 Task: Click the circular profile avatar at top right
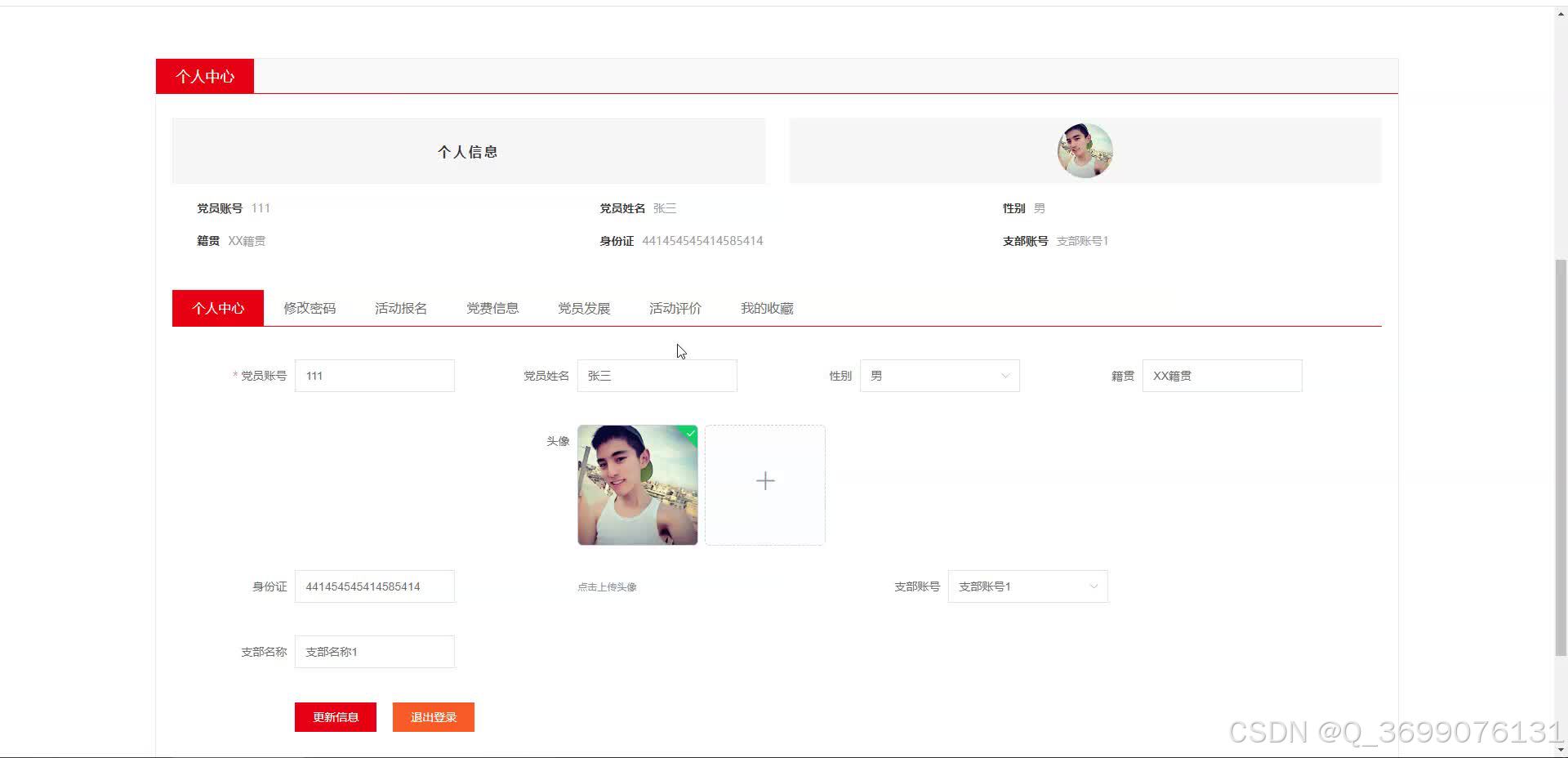point(1085,150)
